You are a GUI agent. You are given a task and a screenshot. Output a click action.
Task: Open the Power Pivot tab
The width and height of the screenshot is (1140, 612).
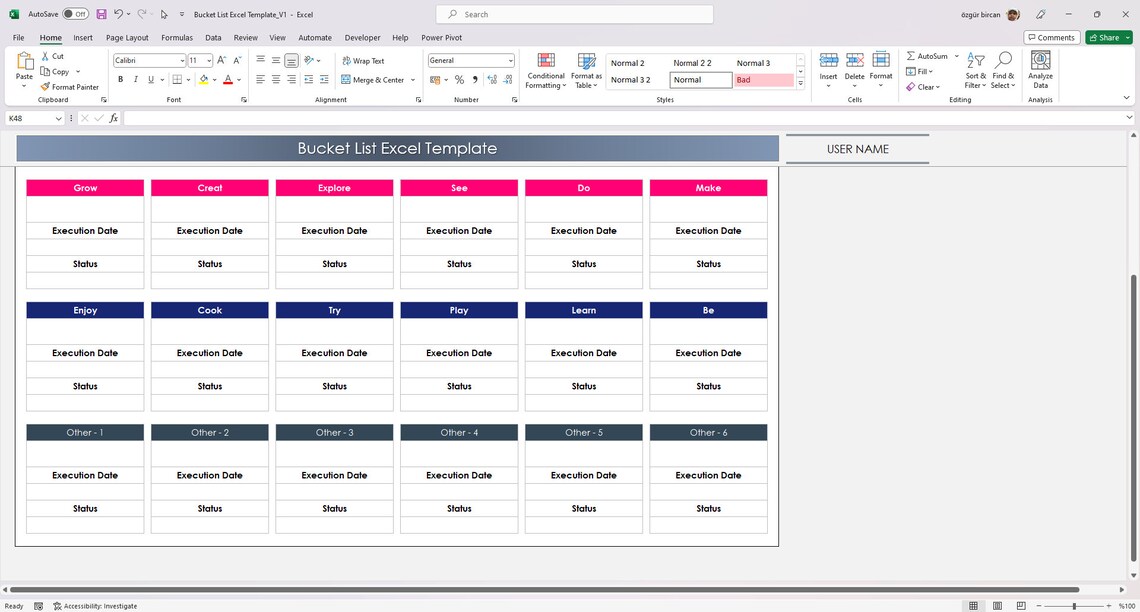441,37
